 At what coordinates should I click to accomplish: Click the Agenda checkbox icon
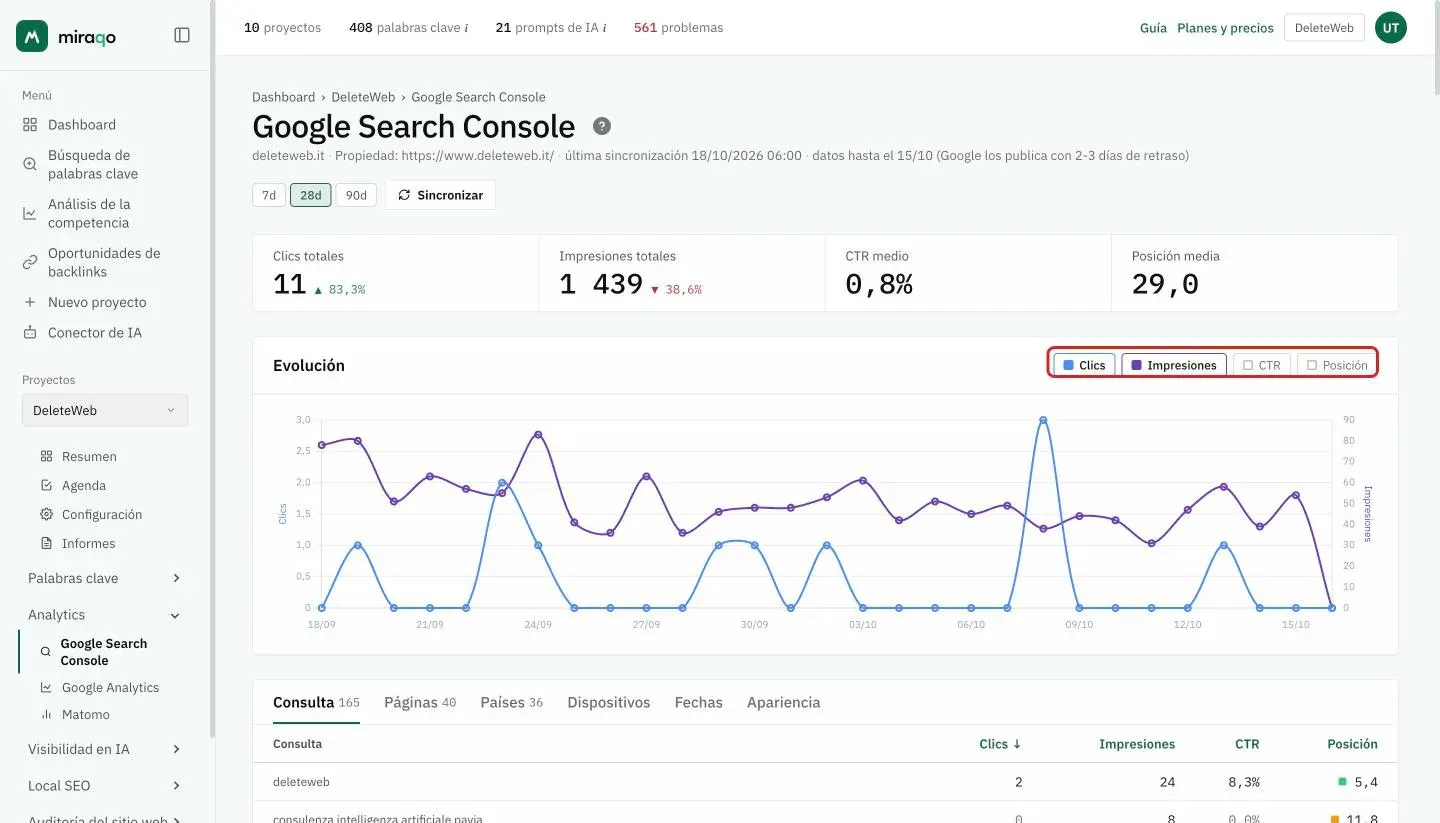46,485
